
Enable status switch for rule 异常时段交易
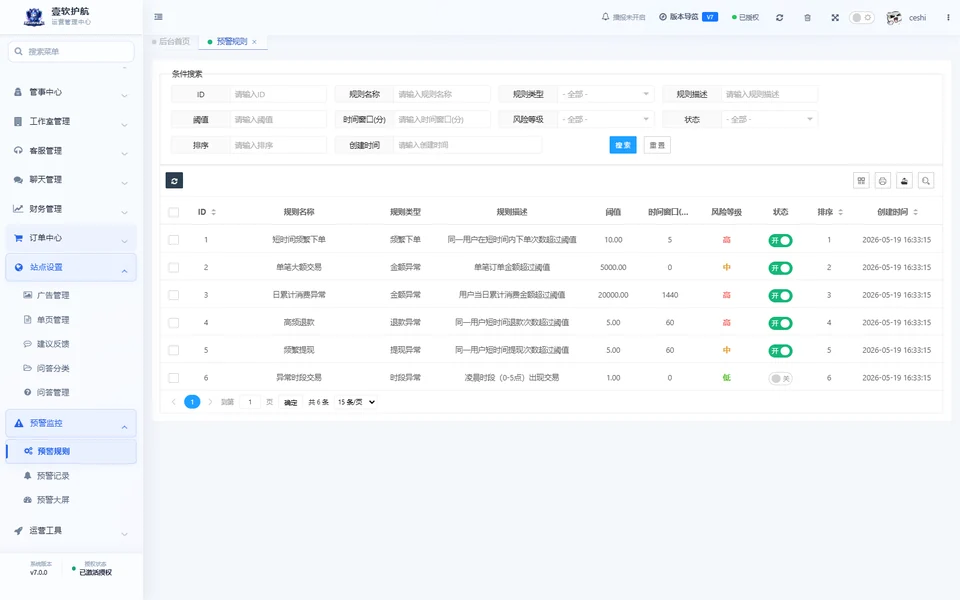780,378
